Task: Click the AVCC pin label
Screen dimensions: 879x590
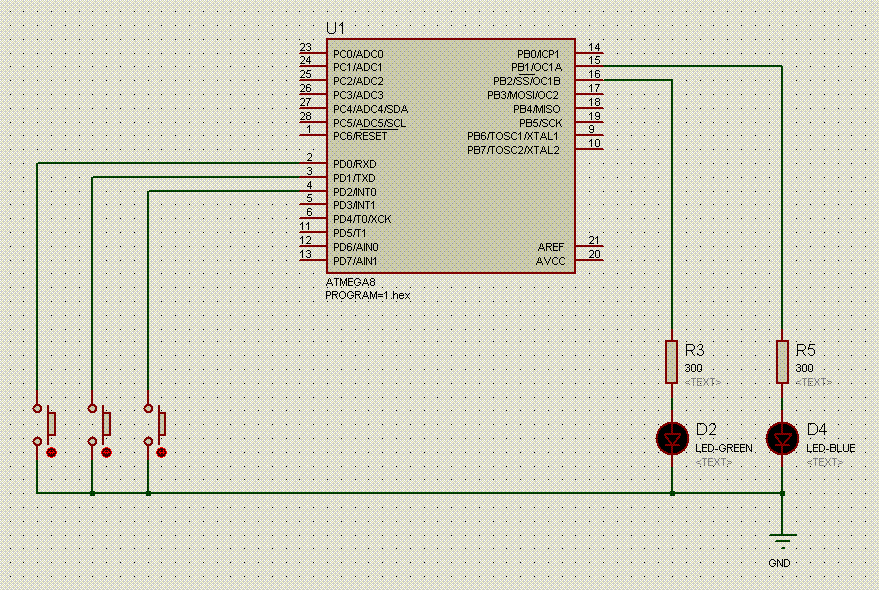Action: [551, 261]
